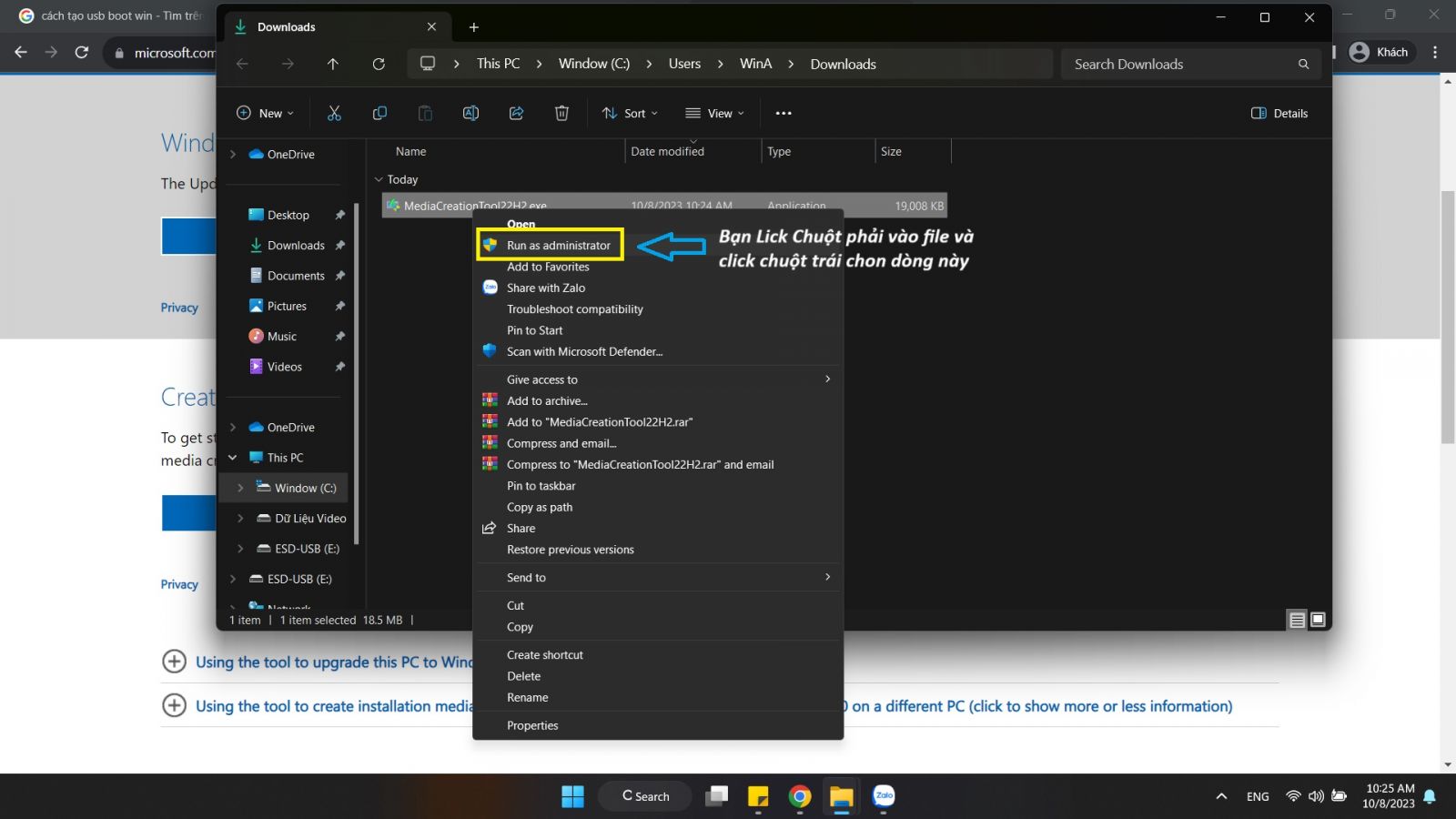The width and height of the screenshot is (1456, 819).
Task: Show hidden system tray icons
Action: [x=1221, y=796]
